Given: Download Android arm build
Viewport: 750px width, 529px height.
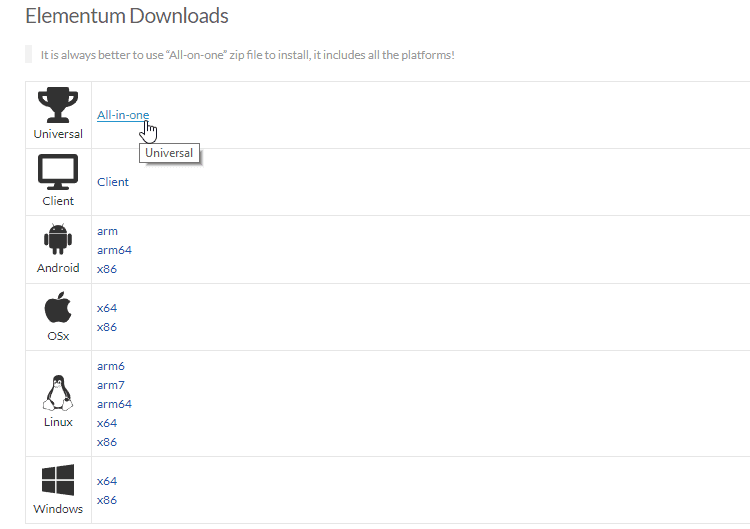Looking at the screenshot, I should (107, 231).
